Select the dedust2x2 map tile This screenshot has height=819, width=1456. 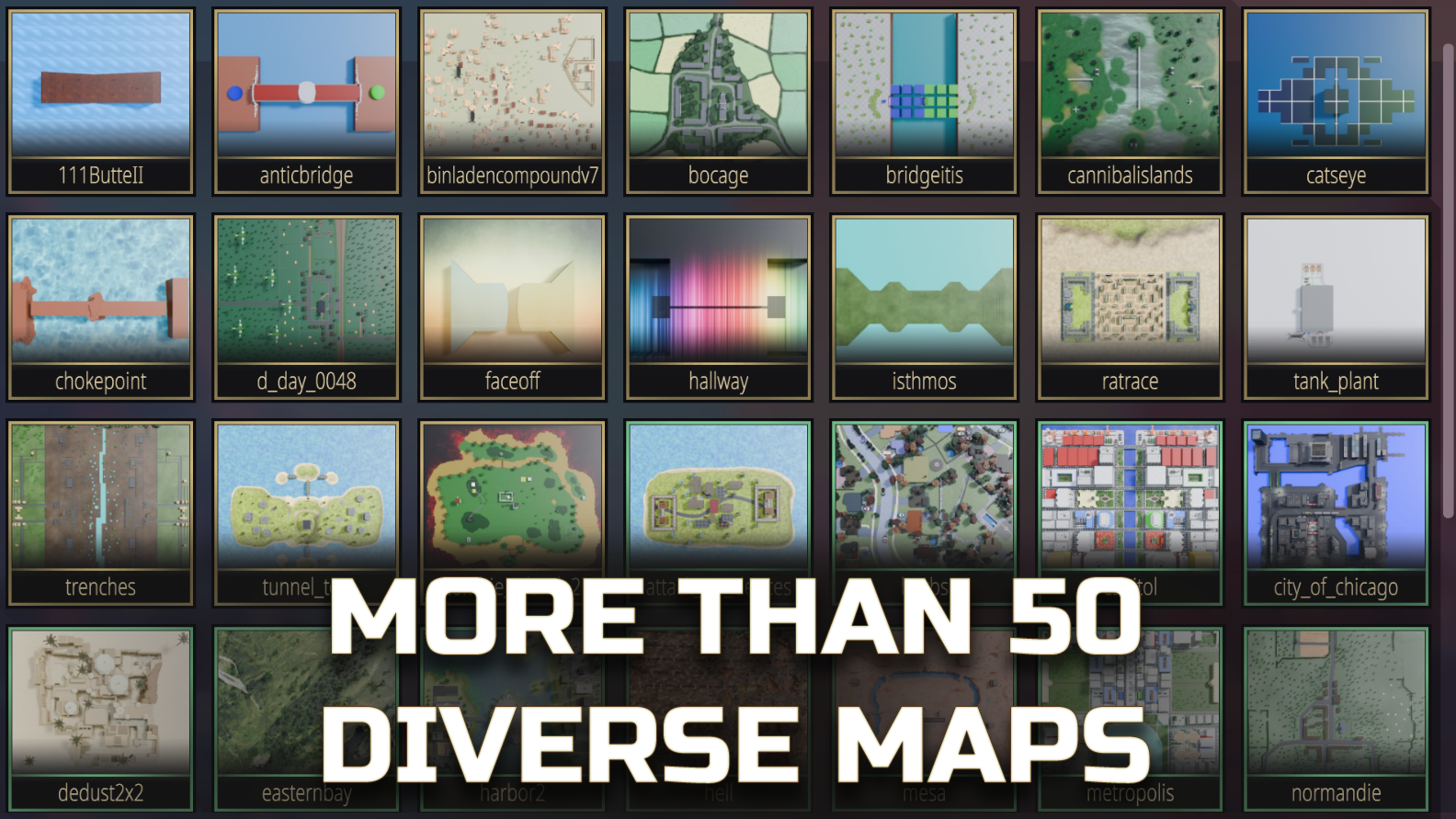point(101,719)
